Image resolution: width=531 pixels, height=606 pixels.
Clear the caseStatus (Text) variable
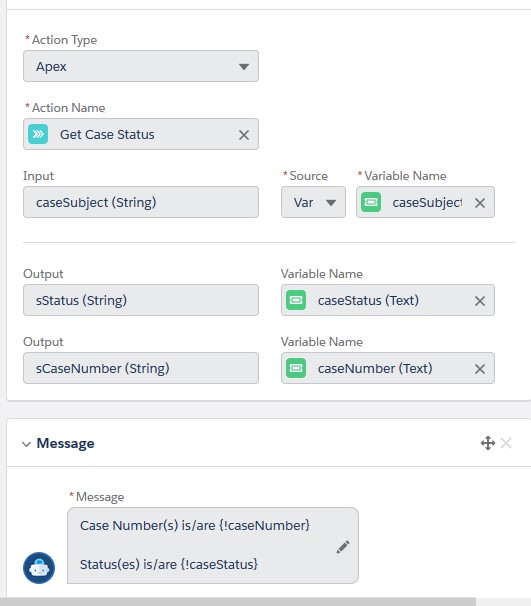pyautogui.click(x=480, y=301)
